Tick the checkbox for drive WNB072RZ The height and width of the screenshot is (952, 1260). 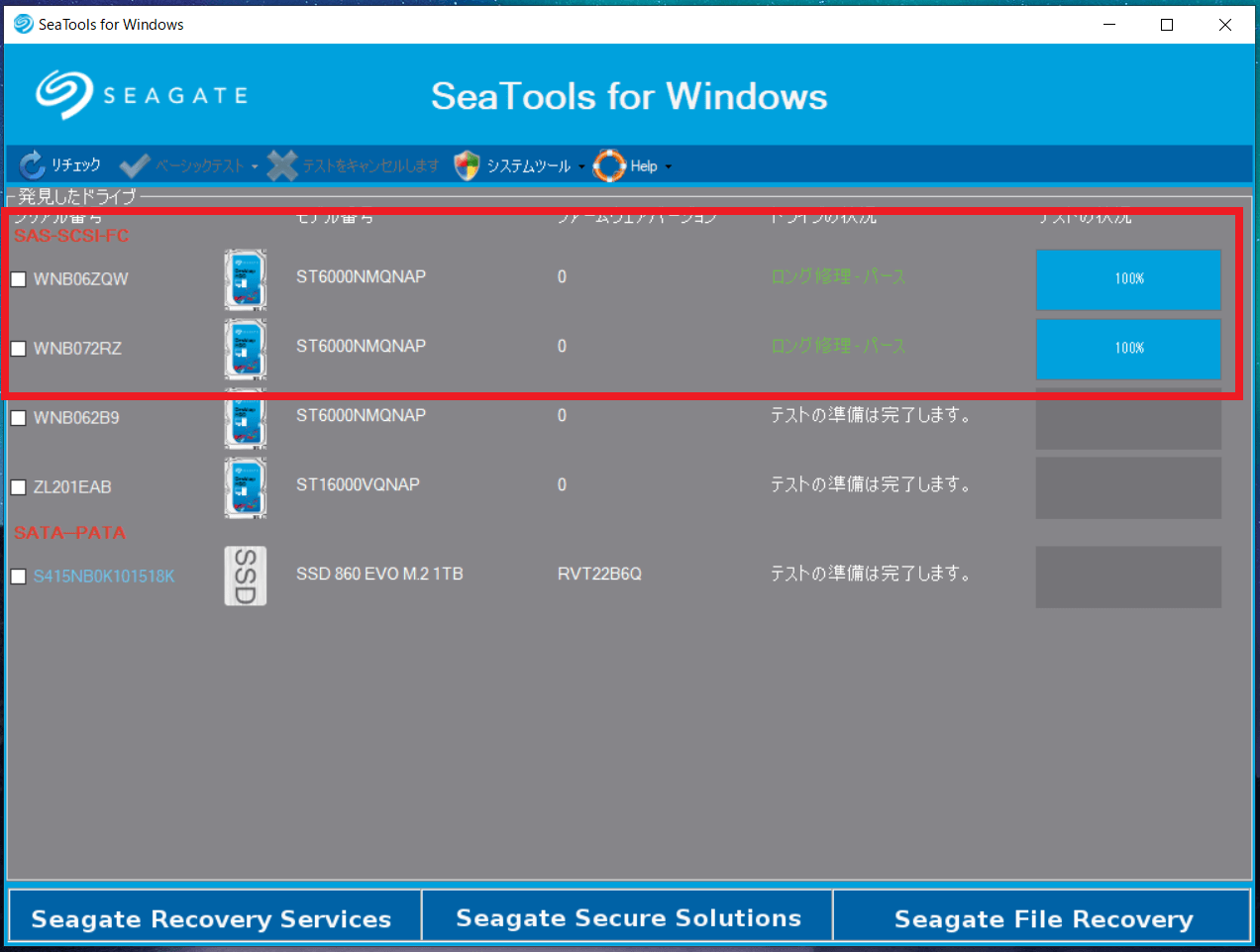click(18, 349)
